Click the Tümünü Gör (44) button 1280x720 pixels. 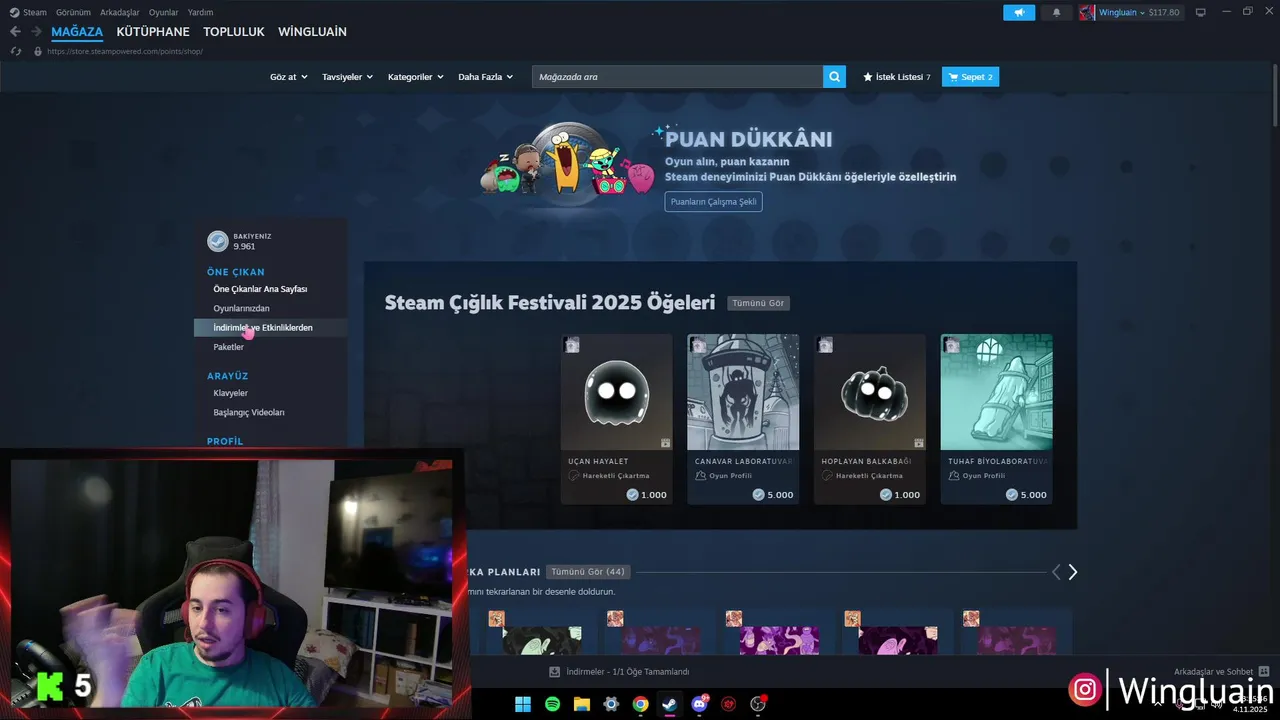[x=588, y=572]
